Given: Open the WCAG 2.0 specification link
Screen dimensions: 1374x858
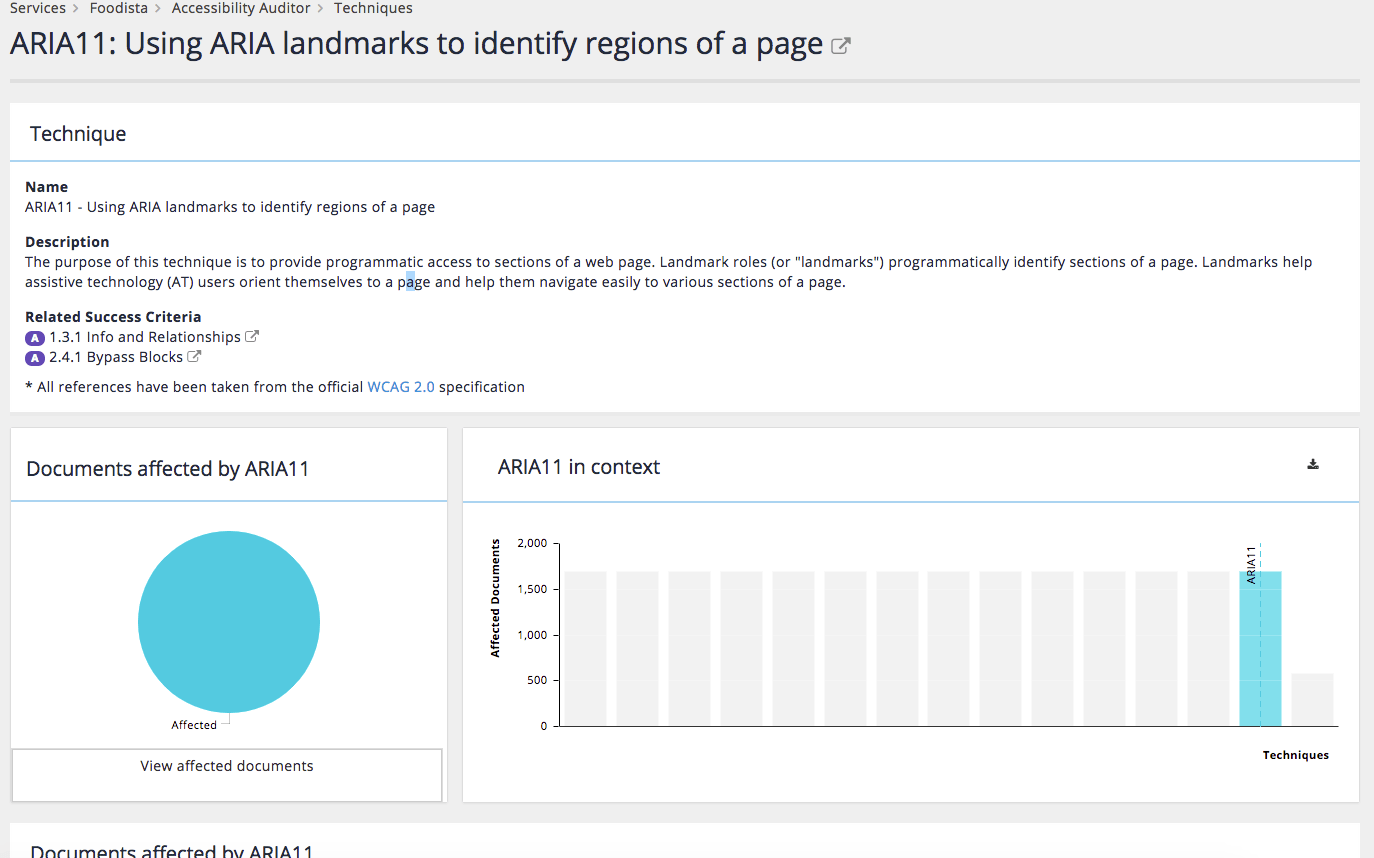Looking at the screenshot, I should [401, 387].
